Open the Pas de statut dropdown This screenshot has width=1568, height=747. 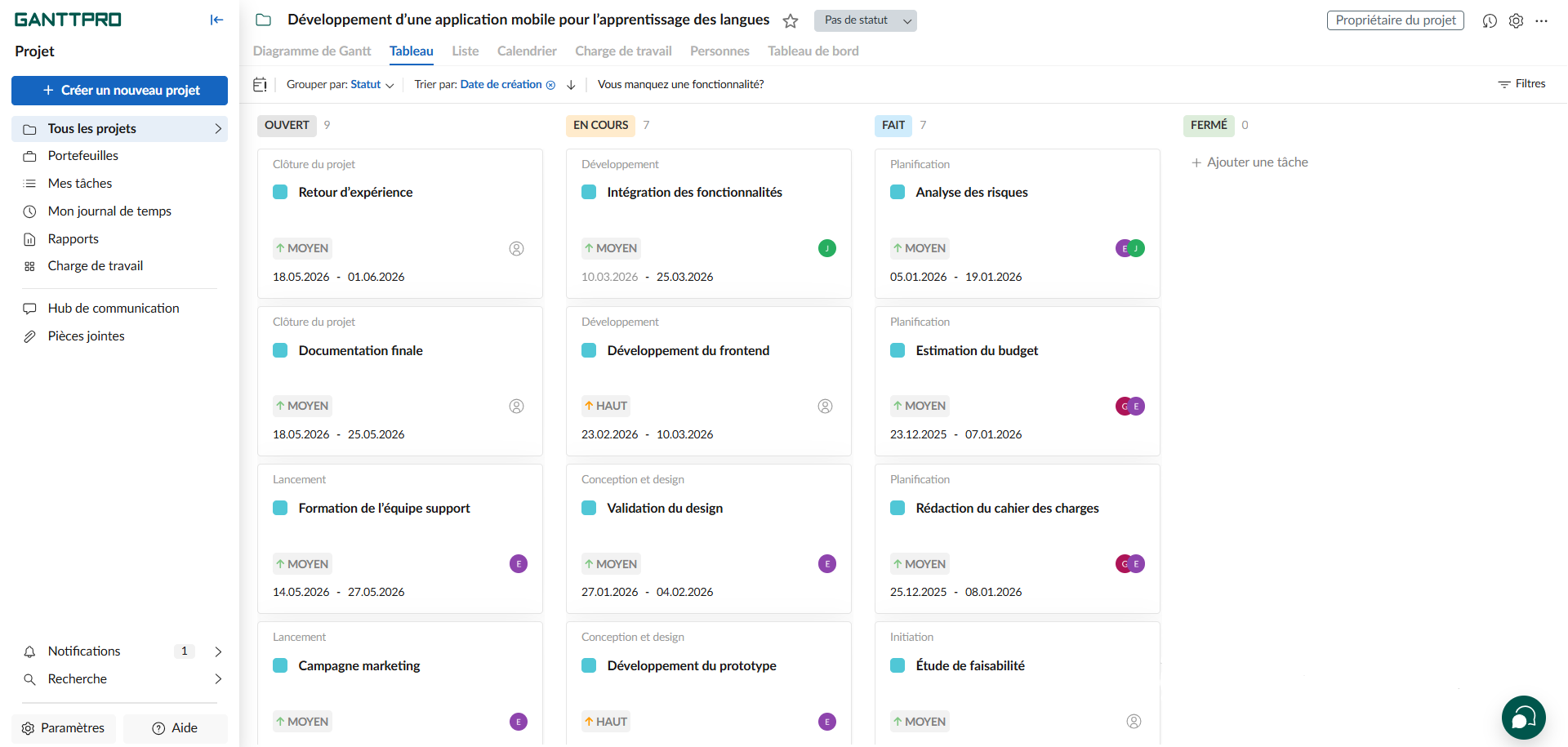pyautogui.click(x=865, y=20)
